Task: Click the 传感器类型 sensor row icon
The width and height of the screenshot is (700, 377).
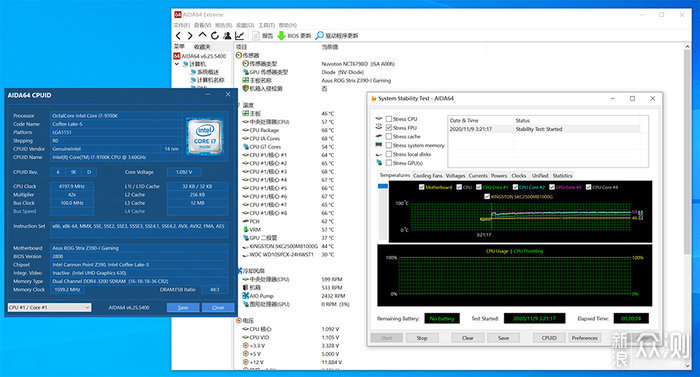Action: [246, 64]
